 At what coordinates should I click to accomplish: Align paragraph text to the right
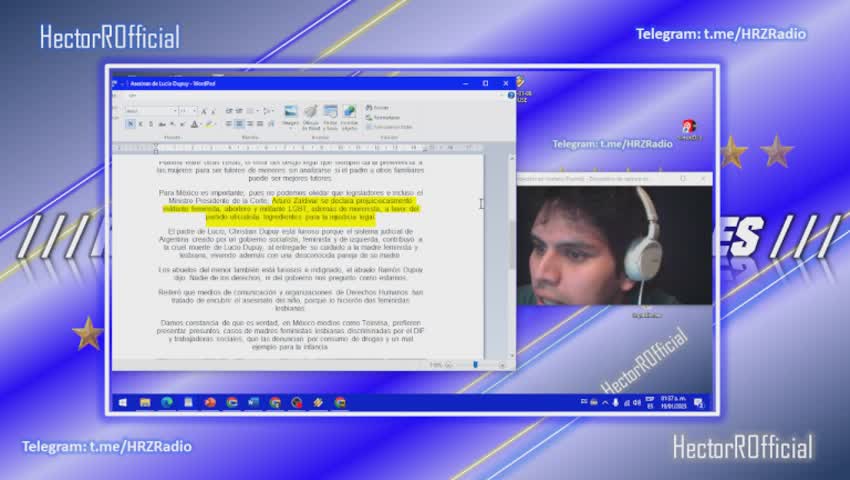[x=249, y=124]
